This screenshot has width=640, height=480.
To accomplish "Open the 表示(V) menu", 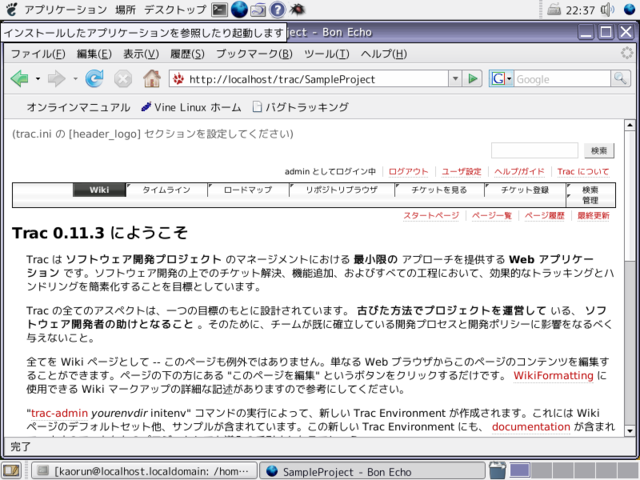I will point(141,54).
